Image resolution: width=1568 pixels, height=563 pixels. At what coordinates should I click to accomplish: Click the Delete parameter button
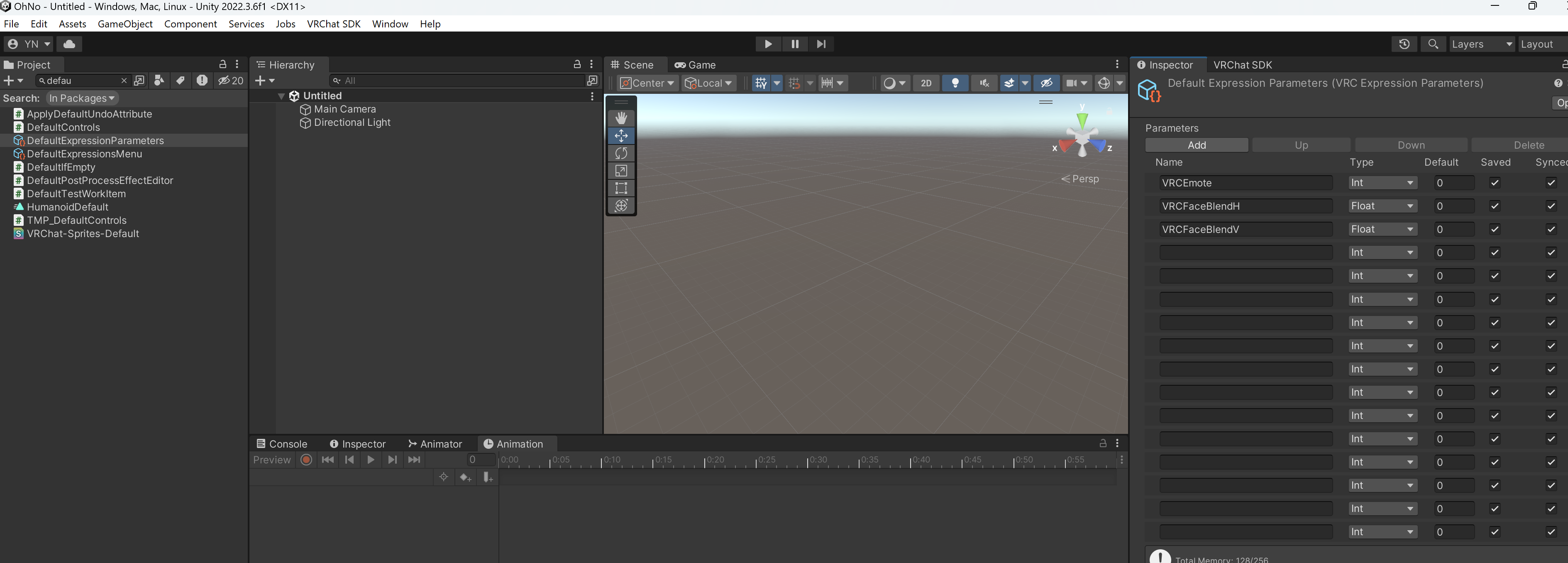[1521, 145]
